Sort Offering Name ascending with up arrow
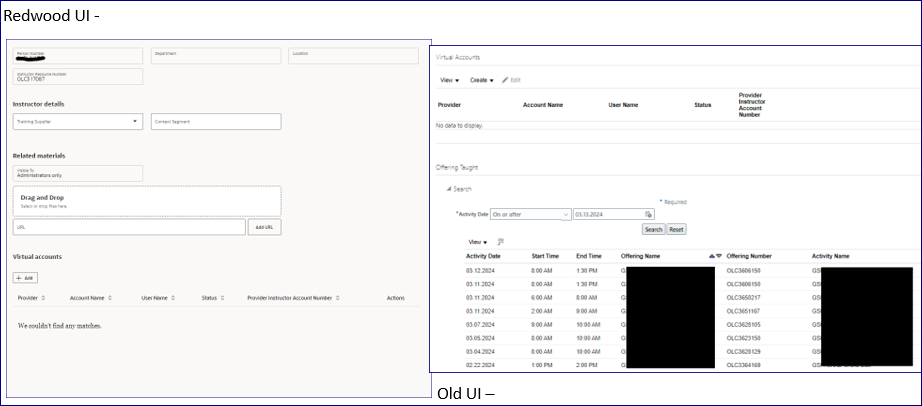This screenshot has height=406, width=922. [x=712, y=257]
